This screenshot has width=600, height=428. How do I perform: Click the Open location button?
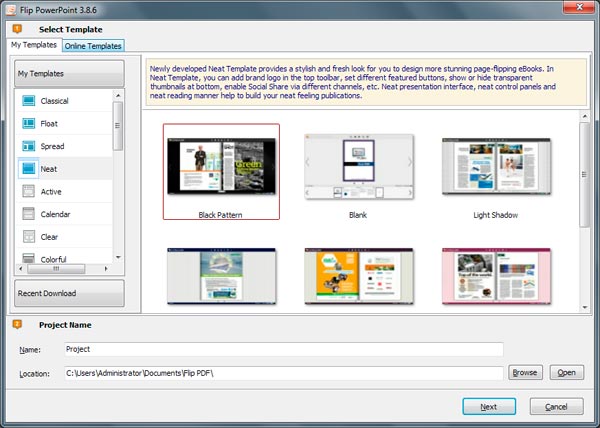567,373
